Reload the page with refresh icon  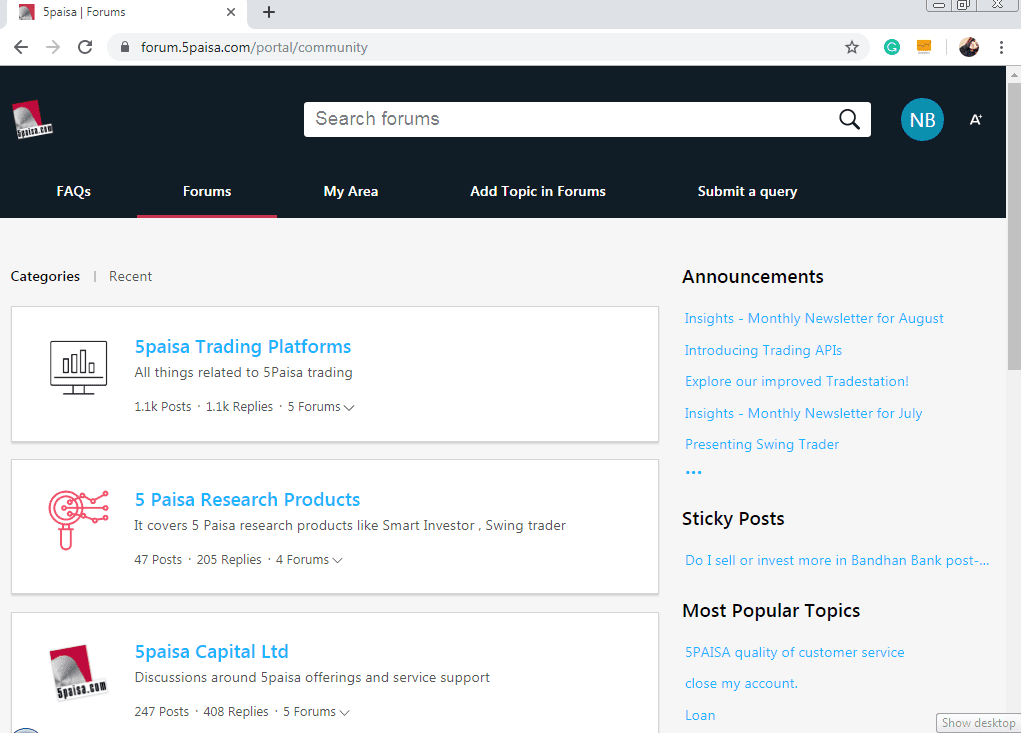tap(85, 47)
